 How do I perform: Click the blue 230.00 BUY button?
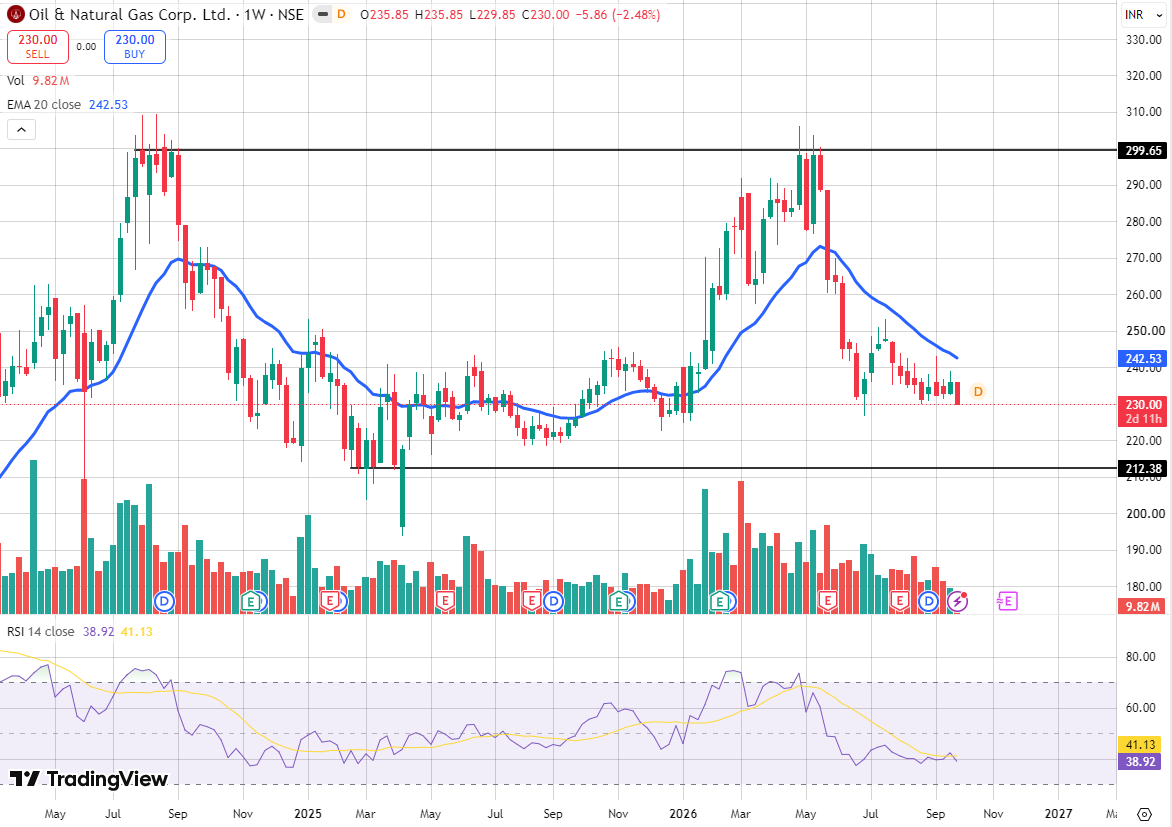pos(135,46)
